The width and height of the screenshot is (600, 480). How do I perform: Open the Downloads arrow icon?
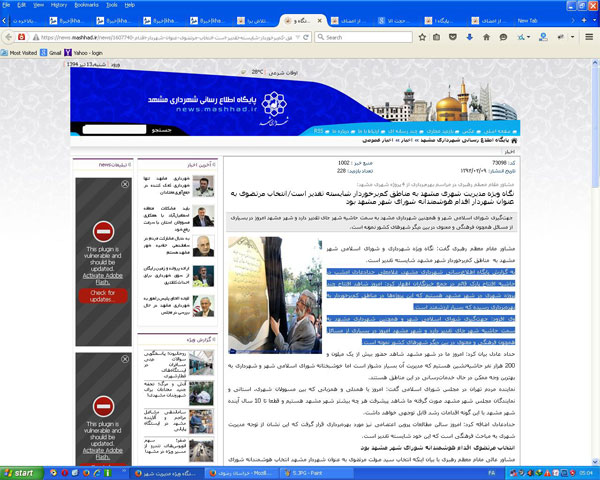point(470,37)
